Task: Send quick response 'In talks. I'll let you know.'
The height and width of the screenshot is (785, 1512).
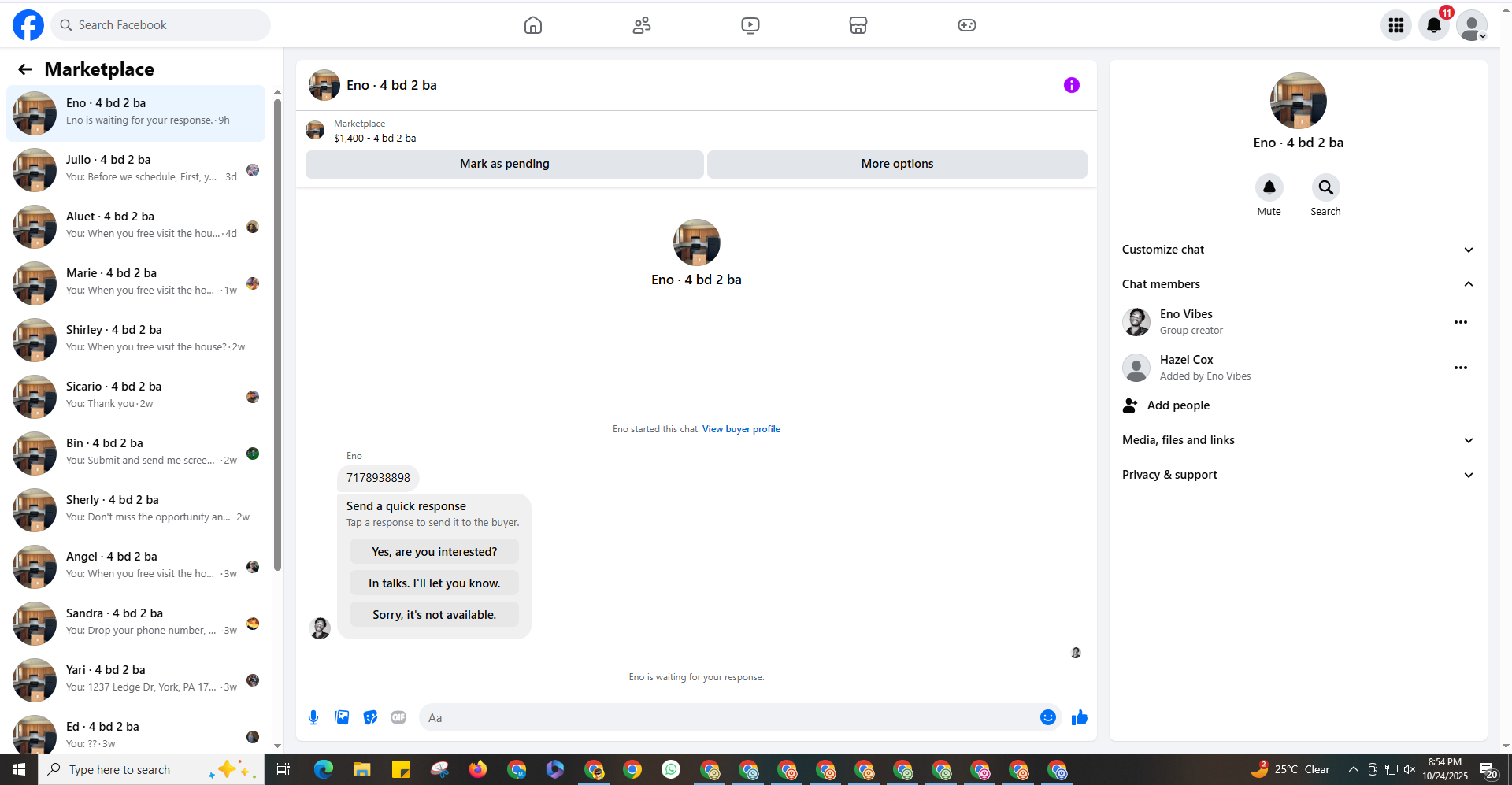Action: click(x=435, y=583)
